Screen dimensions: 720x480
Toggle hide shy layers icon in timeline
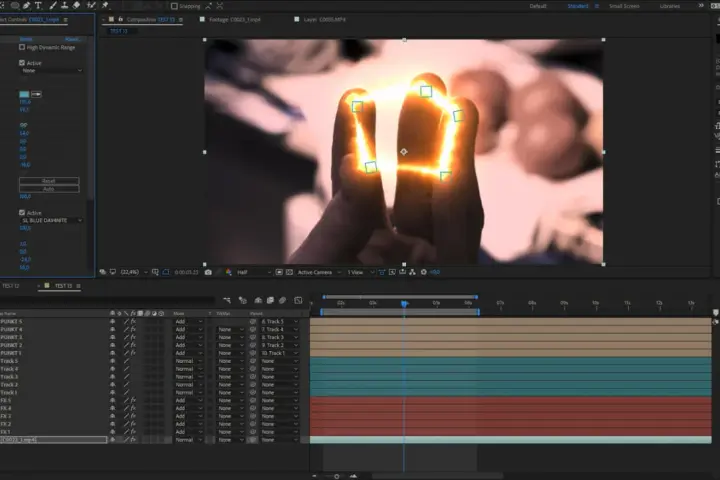click(258, 300)
